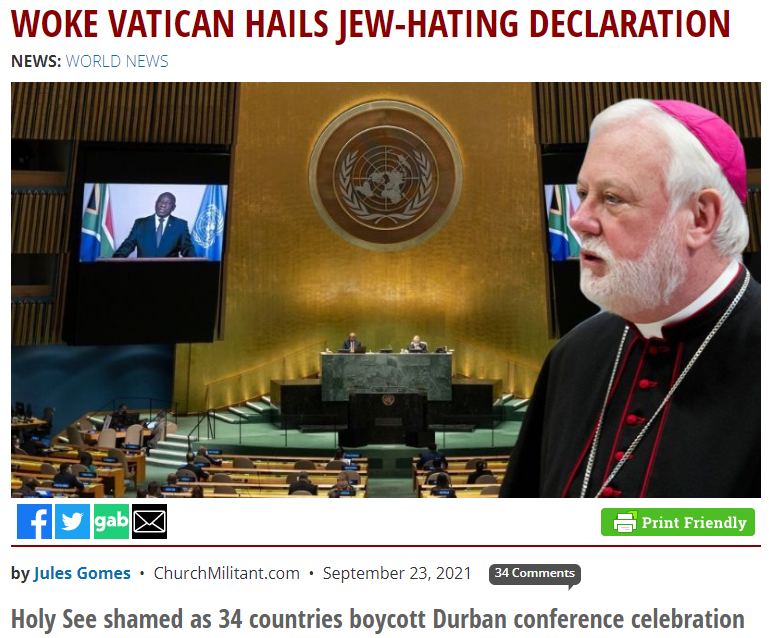Click the Print Friendly printer icon
The width and height of the screenshot is (769, 638).
pyautogui.click(x=624, y=522)
